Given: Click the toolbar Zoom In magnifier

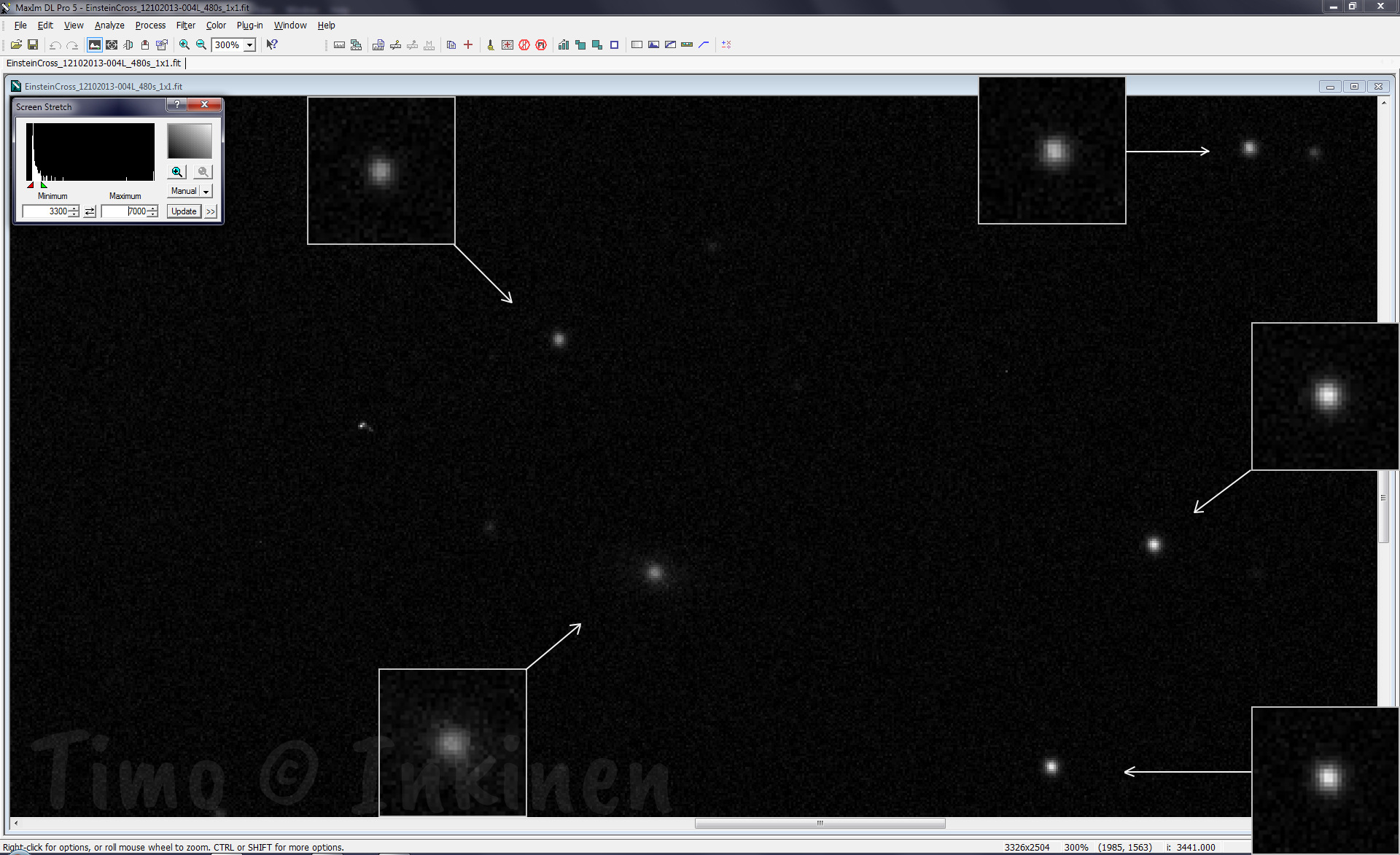Looking at the screenshot, I should pos(184,45).
